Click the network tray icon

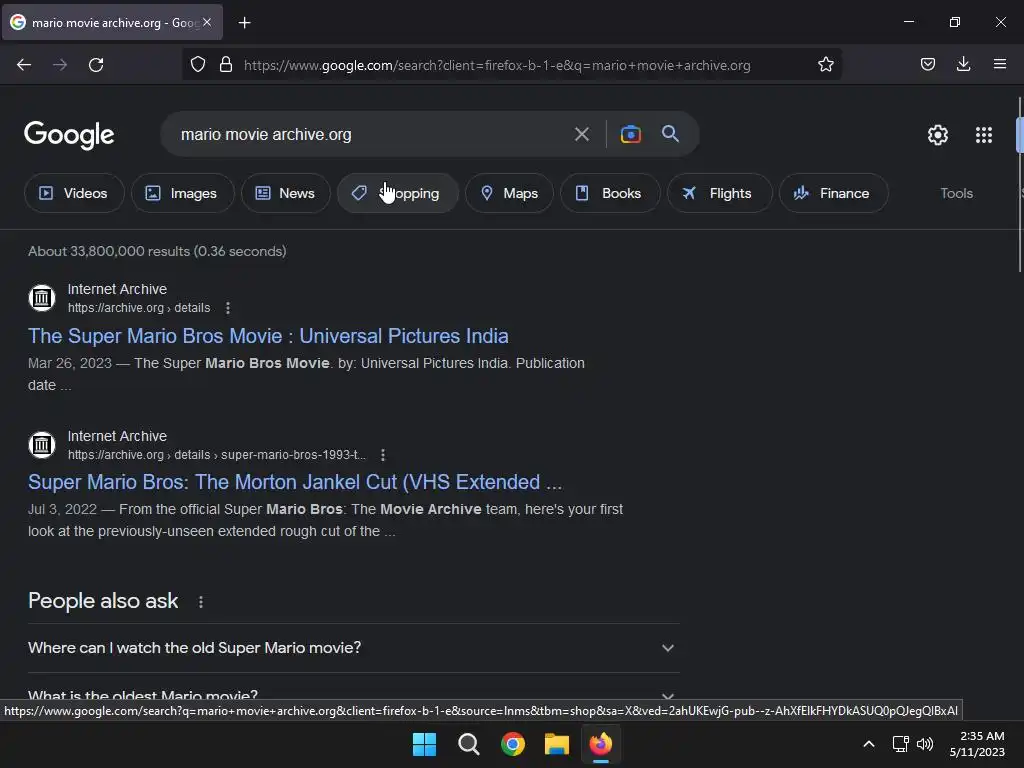(x=900, y=744)
